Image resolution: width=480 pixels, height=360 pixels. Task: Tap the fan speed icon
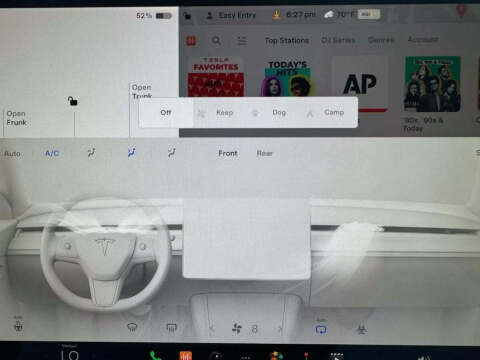[x=237, y=329]
